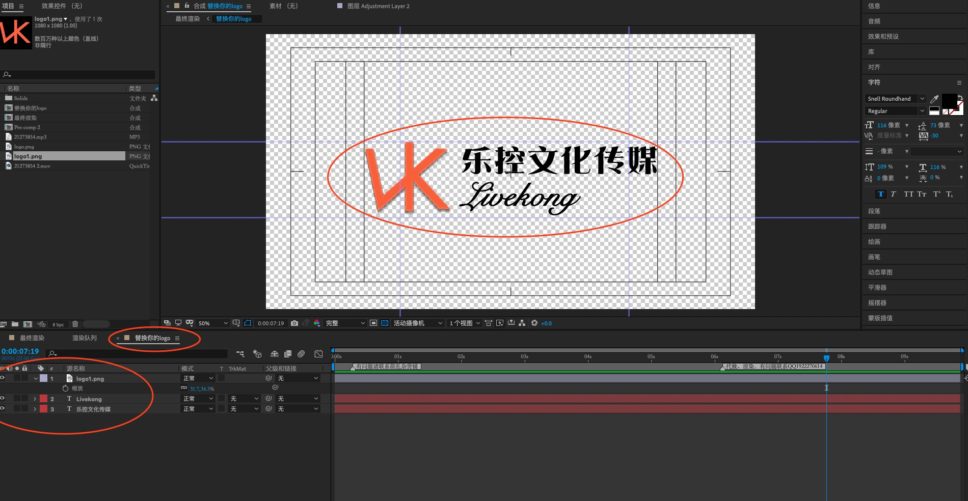
Task: Click the snapshot camera icon in viewer
Action: click(x=294, y=323)
